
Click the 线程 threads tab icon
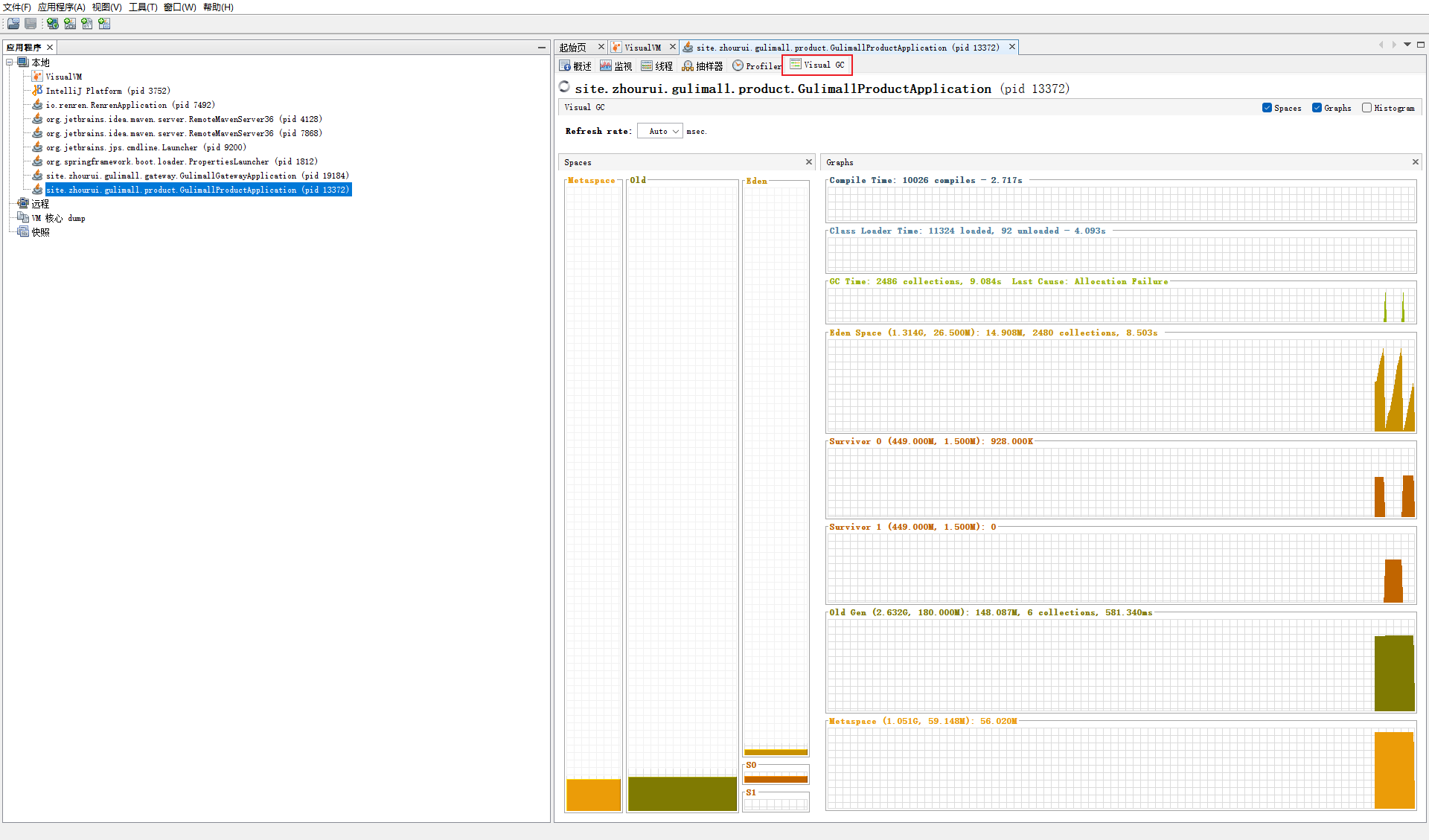pyautogui.click(x=647, y=66)
